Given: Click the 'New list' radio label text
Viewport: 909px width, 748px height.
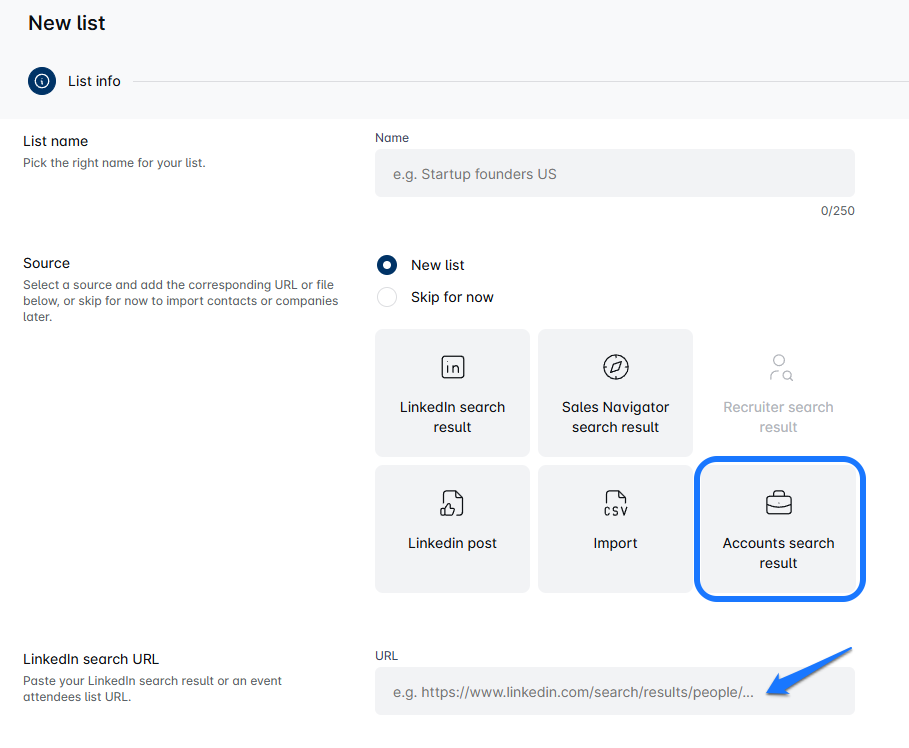Looking at the screenshot, I should (438, 265).
